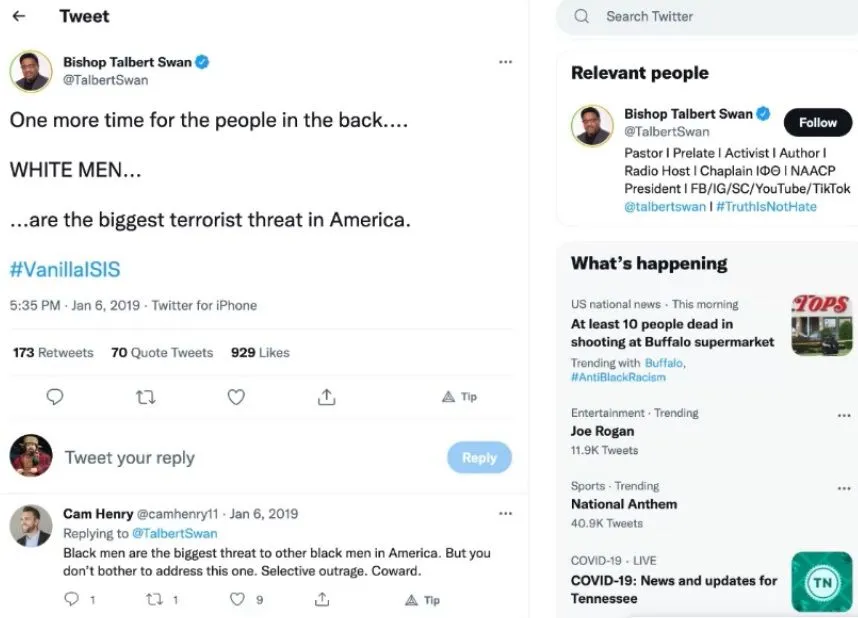
Task: Open more options on the main tweet
Action: pos(505,62)
